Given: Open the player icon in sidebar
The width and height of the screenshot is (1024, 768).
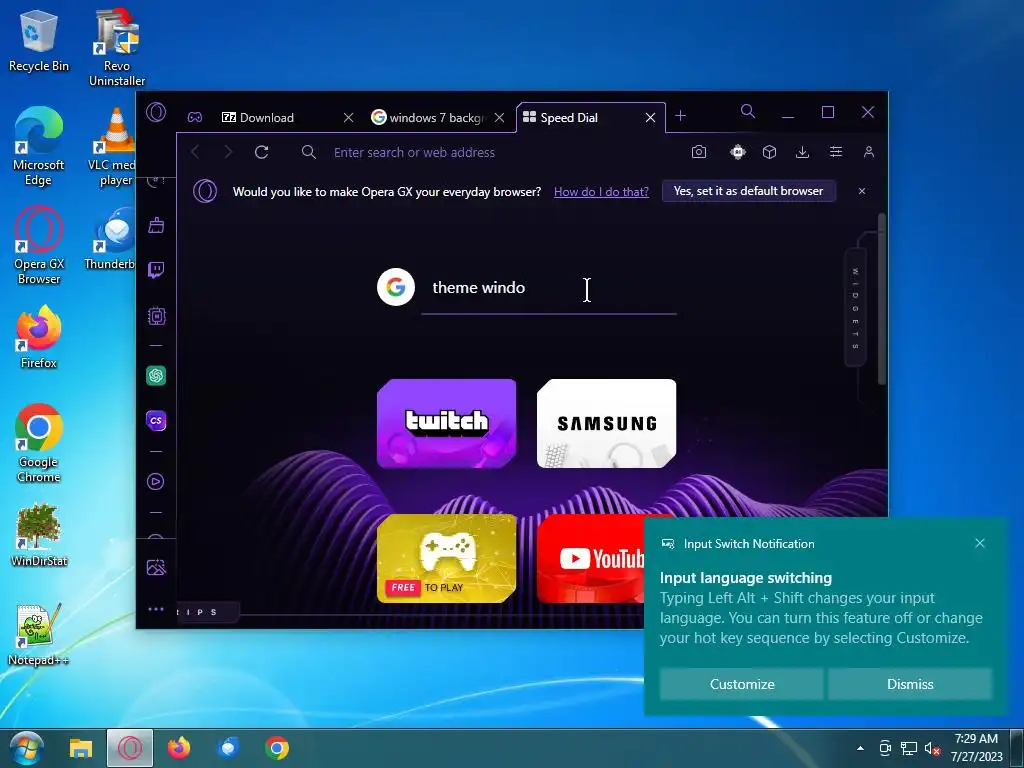Looking at the screenshot, I should coord(155,482).
